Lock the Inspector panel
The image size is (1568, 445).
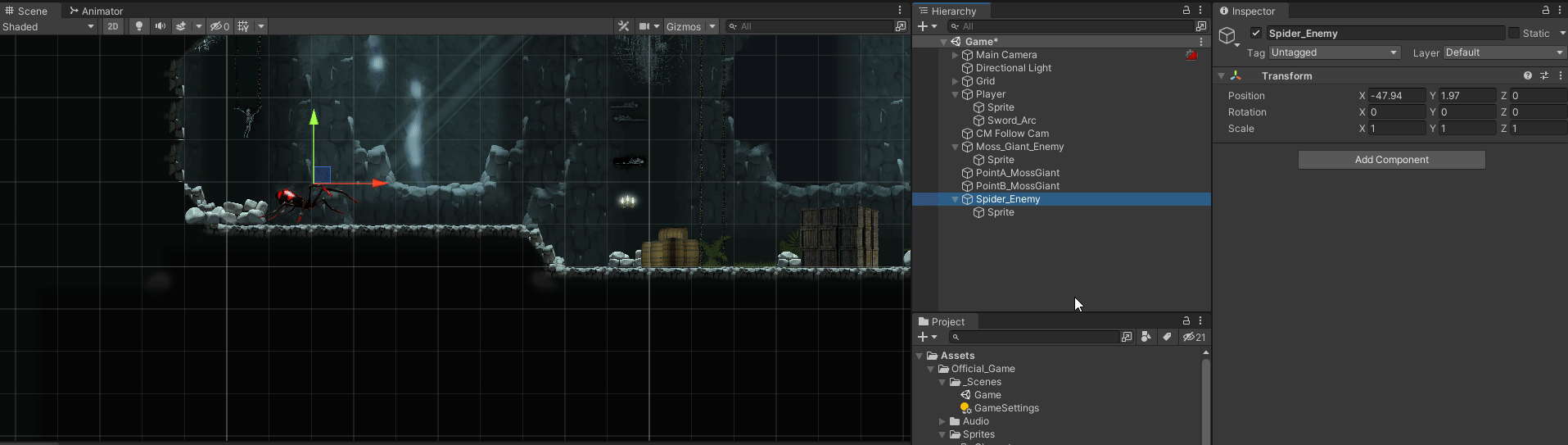[1545, 11]
